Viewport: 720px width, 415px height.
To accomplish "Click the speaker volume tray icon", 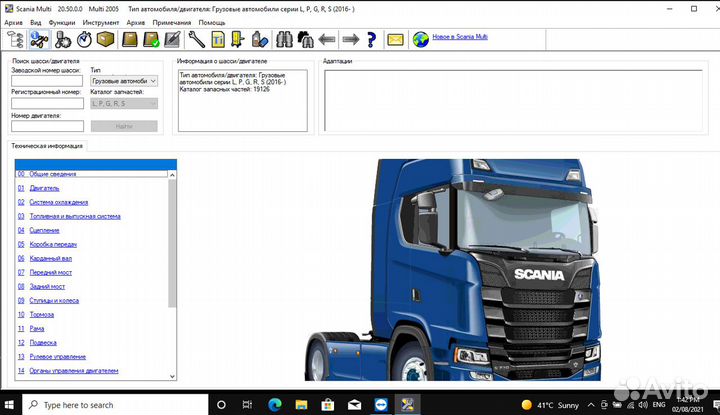I will [644, 405].
